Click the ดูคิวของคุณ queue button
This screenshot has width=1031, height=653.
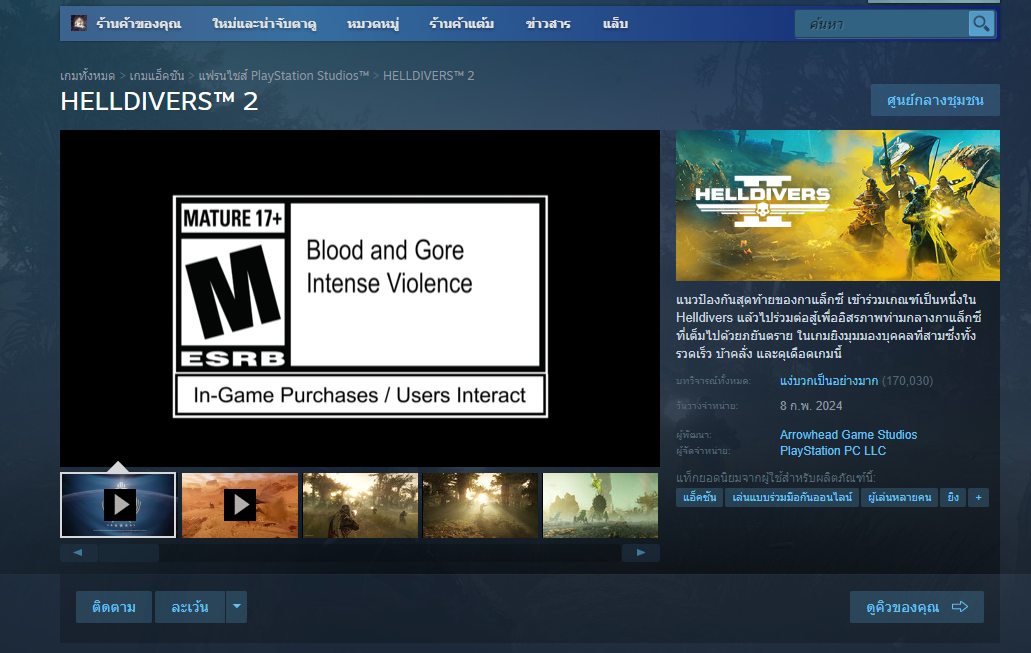[x=917, y=607]
